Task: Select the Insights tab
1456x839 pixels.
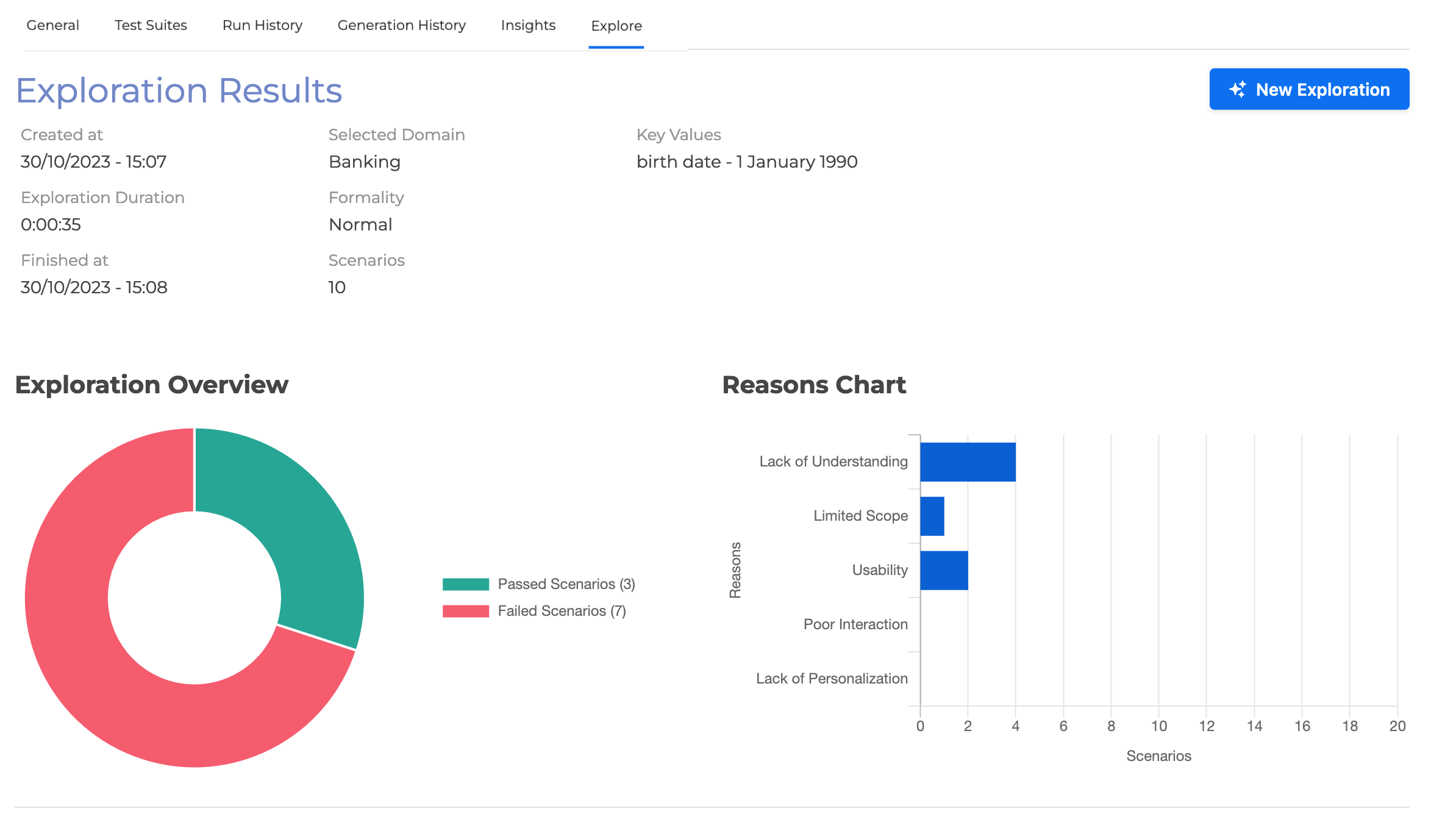Action: pos(528,26)
